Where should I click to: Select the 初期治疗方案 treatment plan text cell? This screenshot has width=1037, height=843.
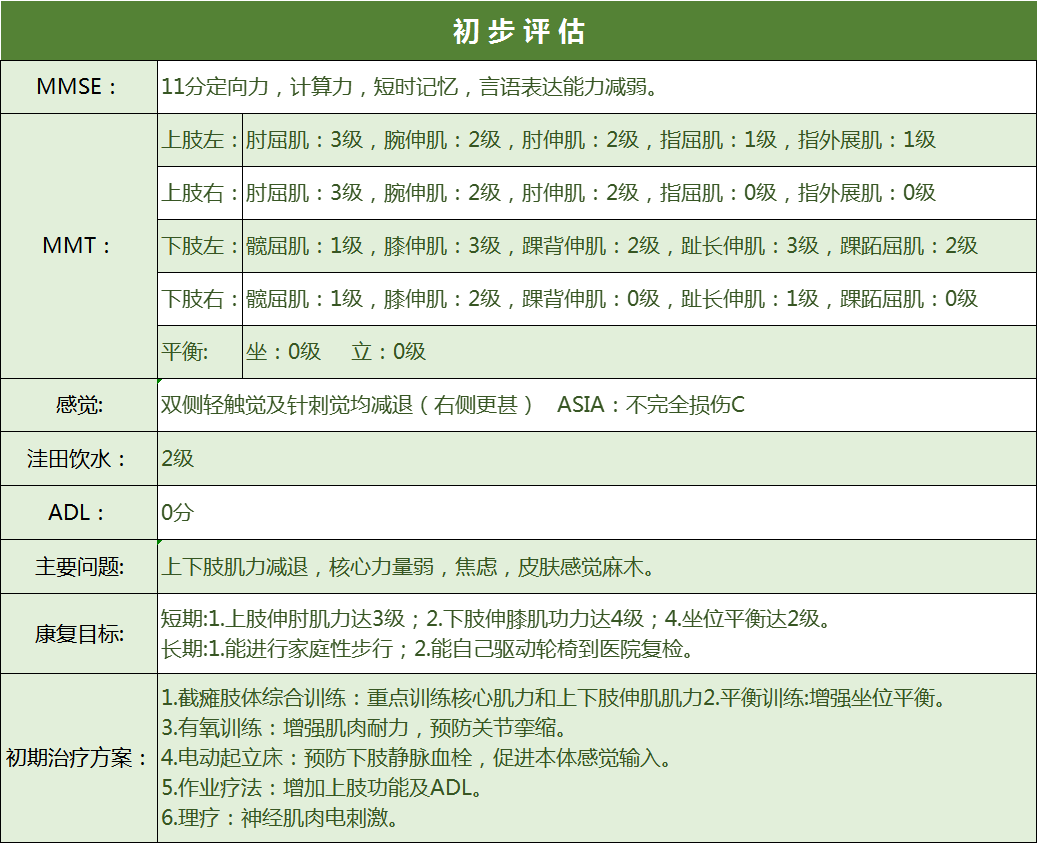click(596, 758)
